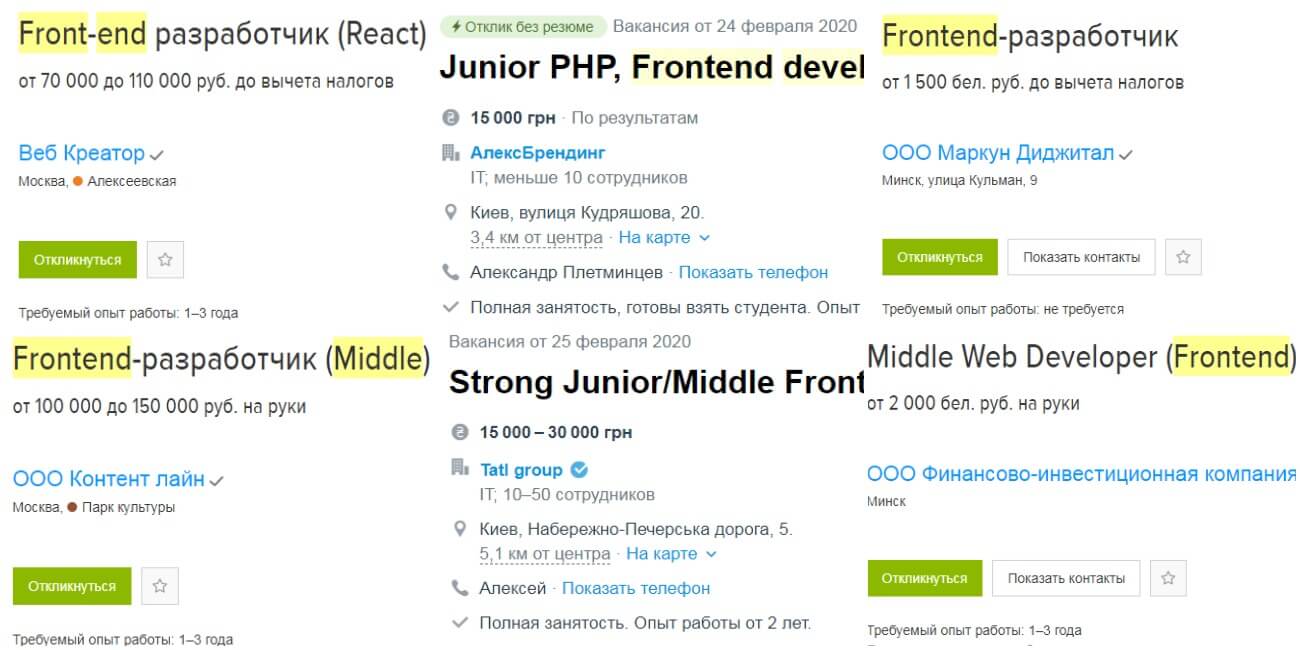Click the location pin near Кудряшова address
The image size is (1300, 650).
pos(451,212)
